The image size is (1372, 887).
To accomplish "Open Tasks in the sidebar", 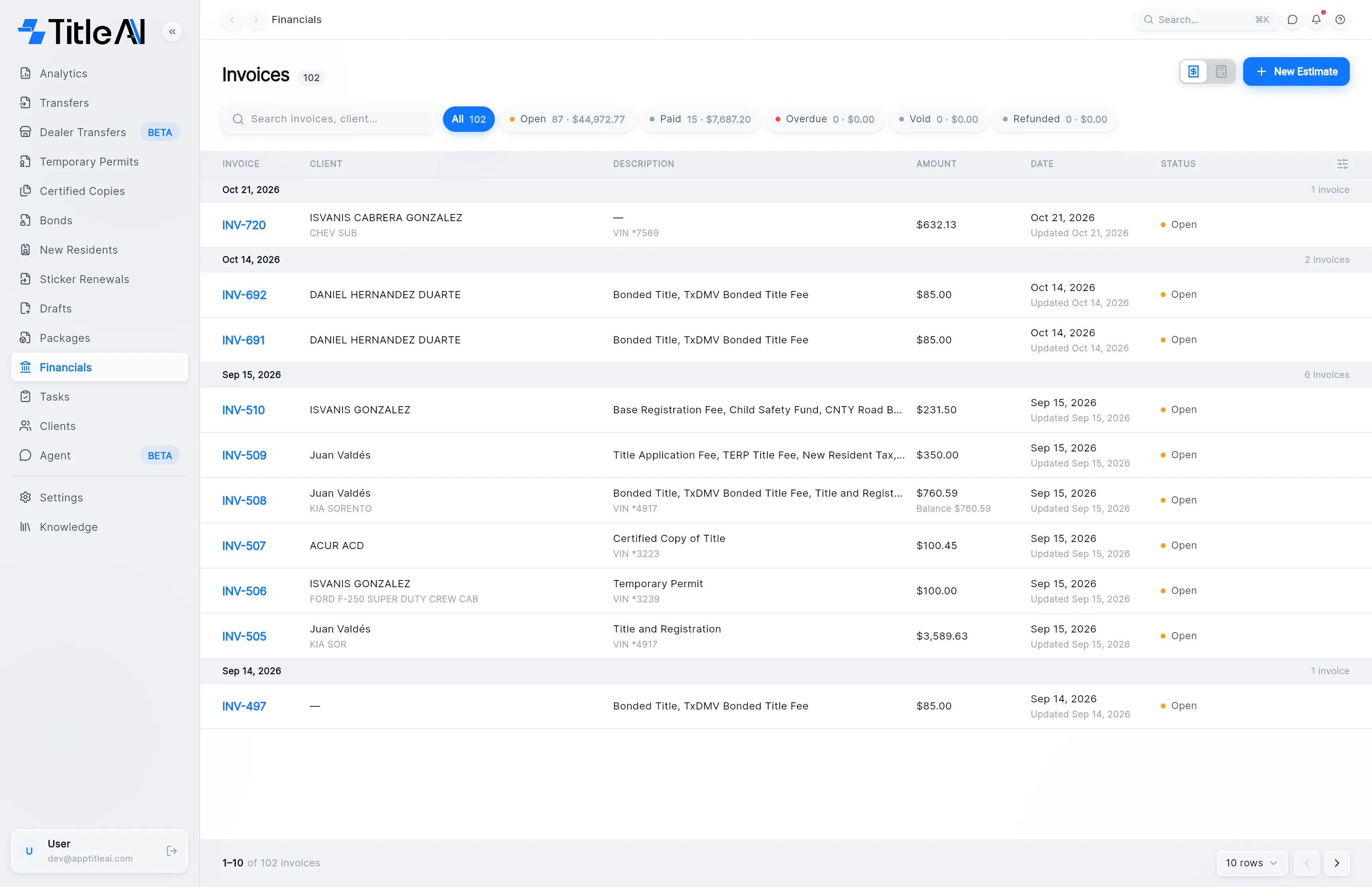I will (x=100, y=397).
